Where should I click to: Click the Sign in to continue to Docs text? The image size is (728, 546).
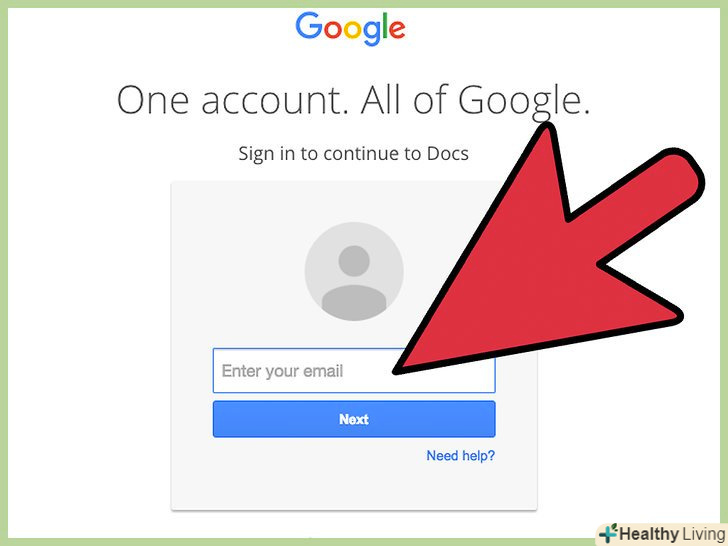click(353, 154)
